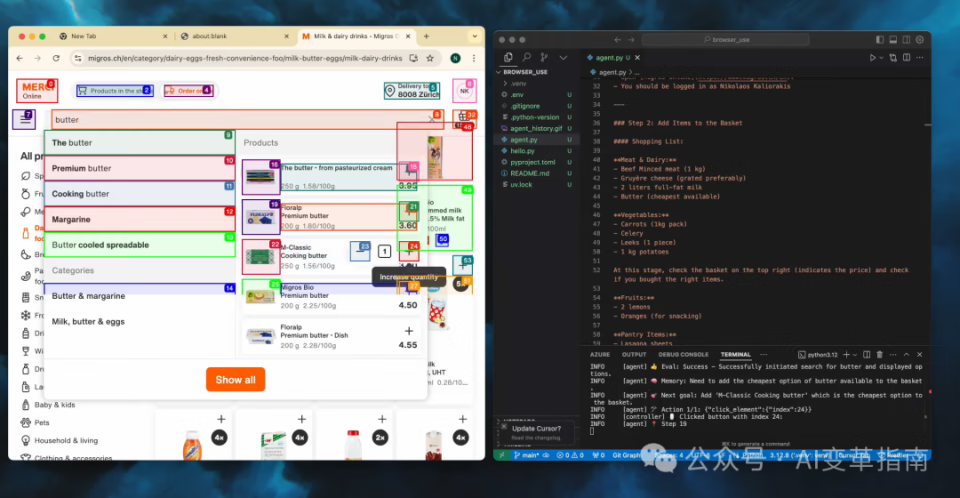Open editor more actions ellipsis

(920, 58)
